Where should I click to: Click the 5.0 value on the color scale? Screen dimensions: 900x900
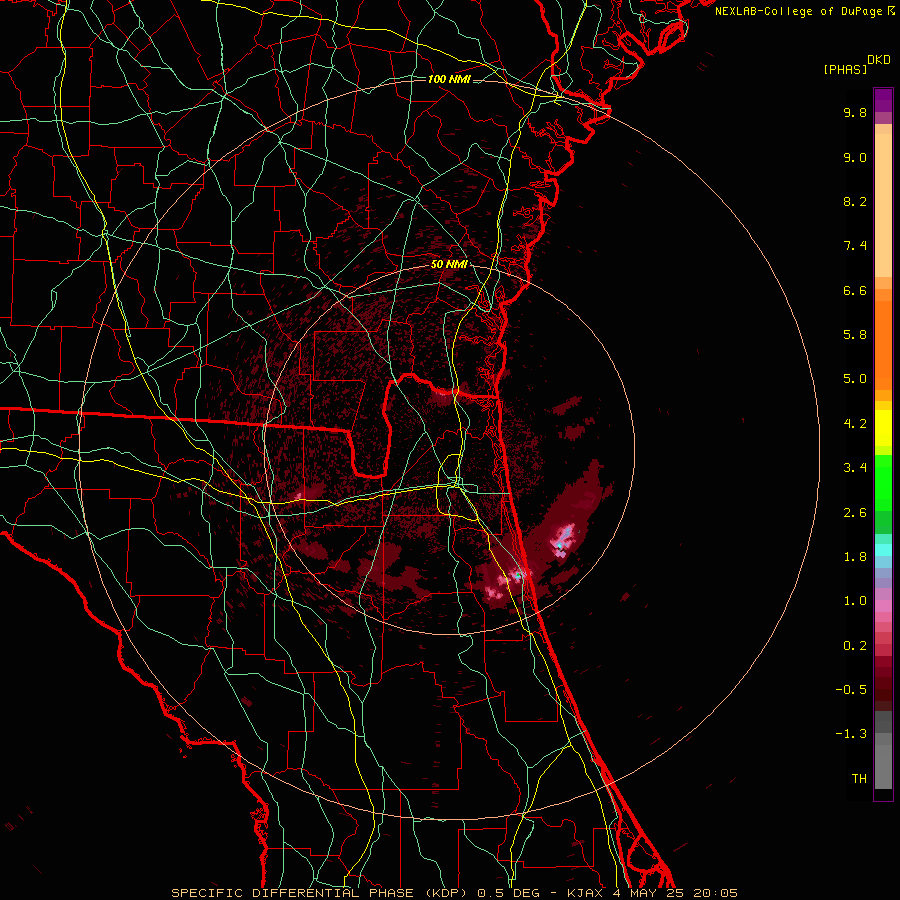tap(855, 379)
